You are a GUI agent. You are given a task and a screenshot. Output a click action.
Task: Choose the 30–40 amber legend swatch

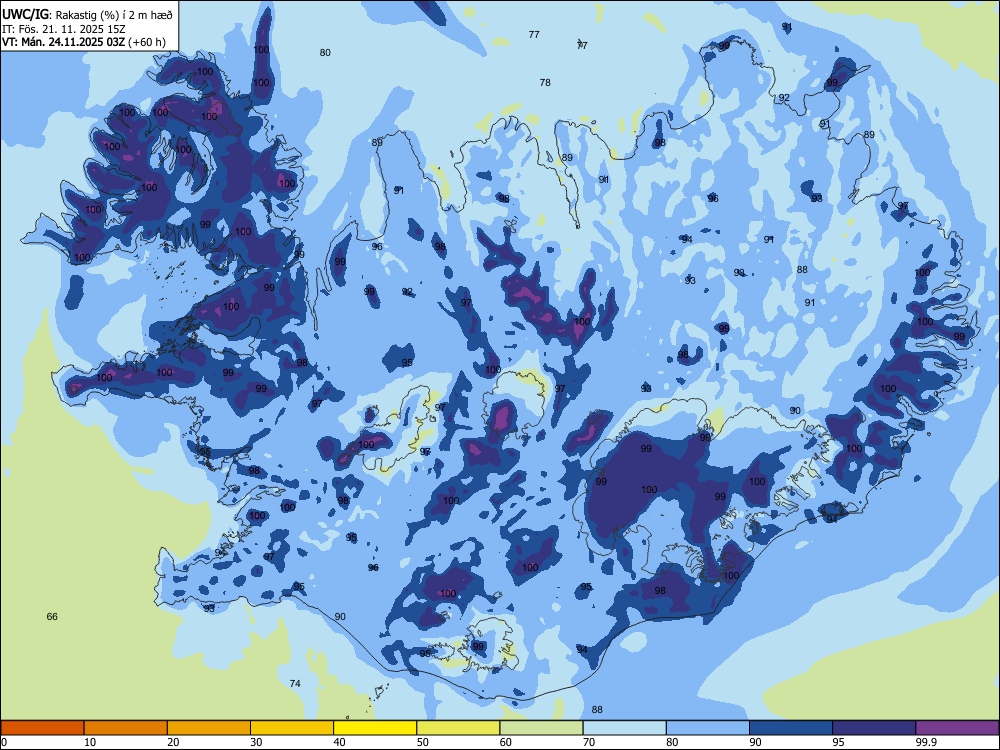click(292, 728)
